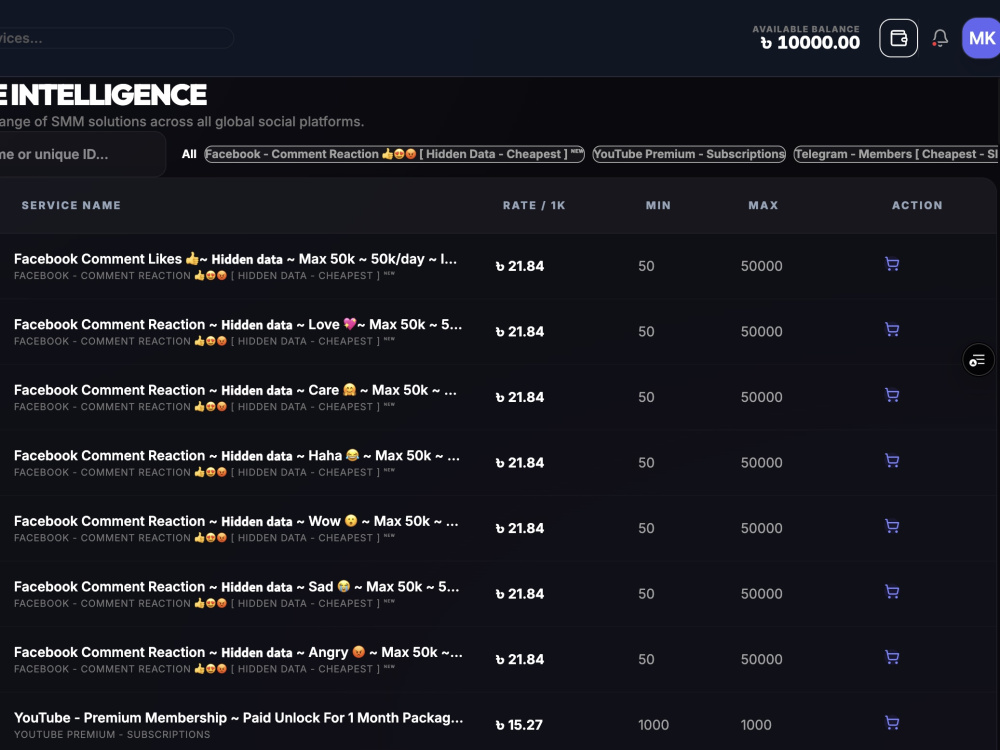The height and width of the screenshot is (750, 1000).
Task: Add YouTube Premium Membership to cart
Action: [x=892, y=723]
